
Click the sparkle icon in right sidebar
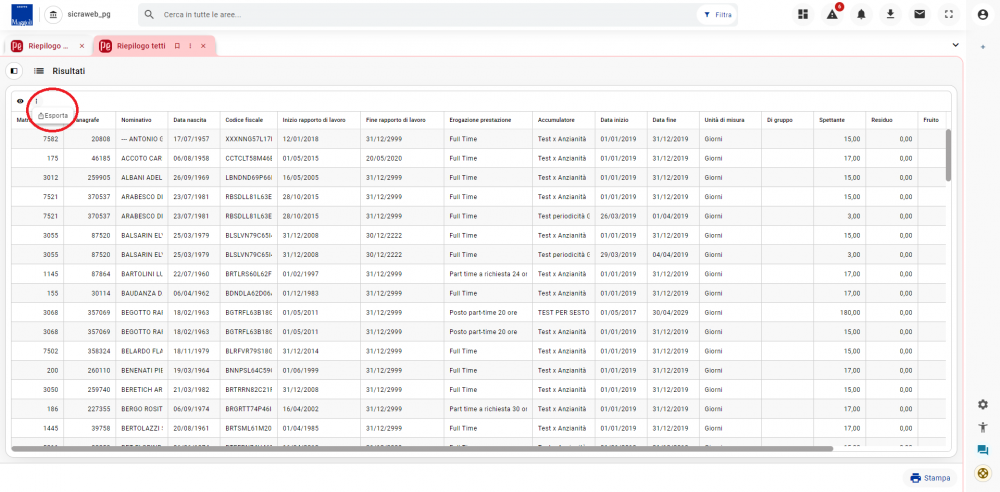[x=983, y=48]
